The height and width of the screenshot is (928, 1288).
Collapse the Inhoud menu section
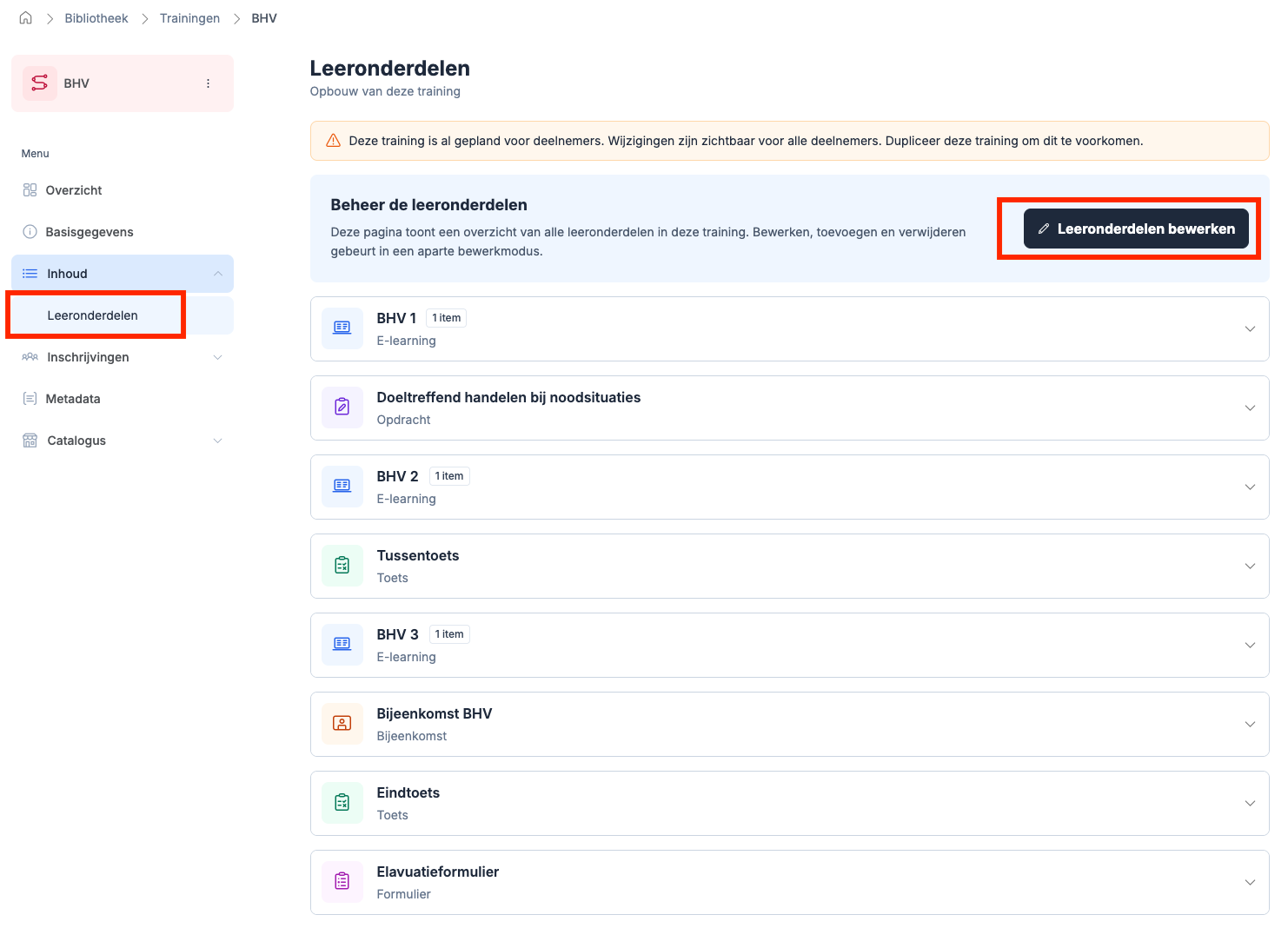[217, 274]
